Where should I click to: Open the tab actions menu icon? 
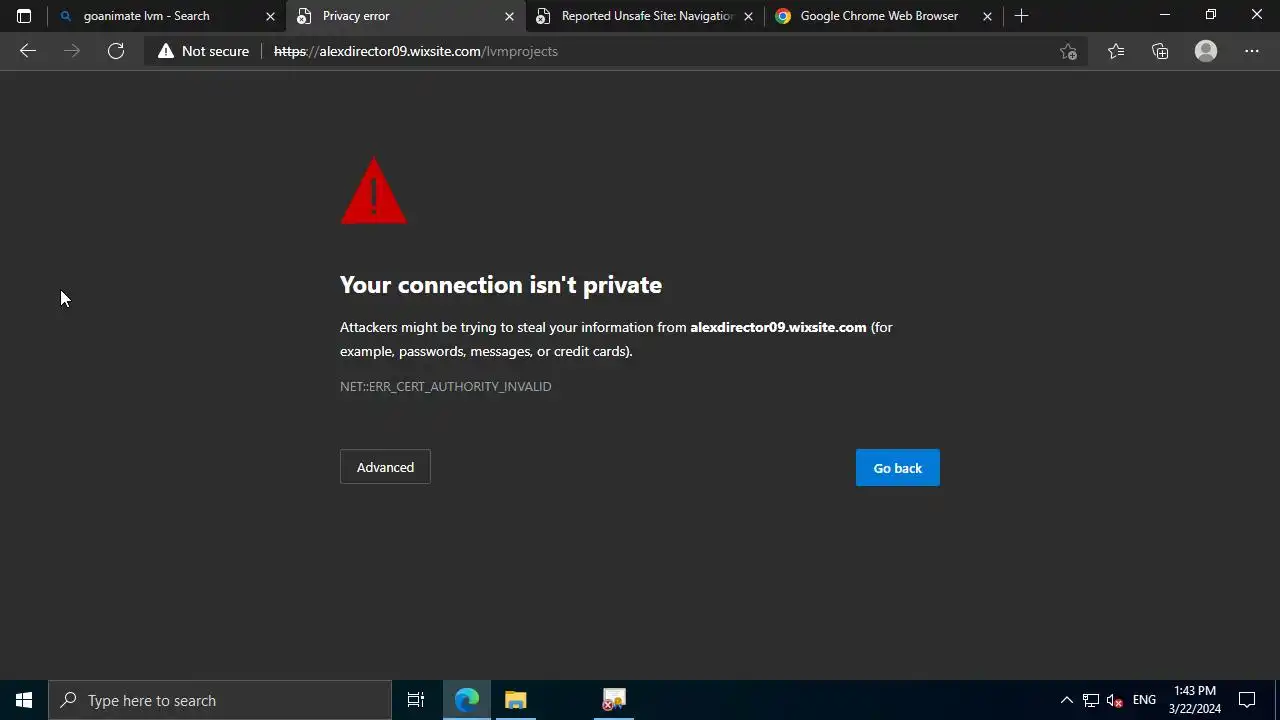coord(24,16)
